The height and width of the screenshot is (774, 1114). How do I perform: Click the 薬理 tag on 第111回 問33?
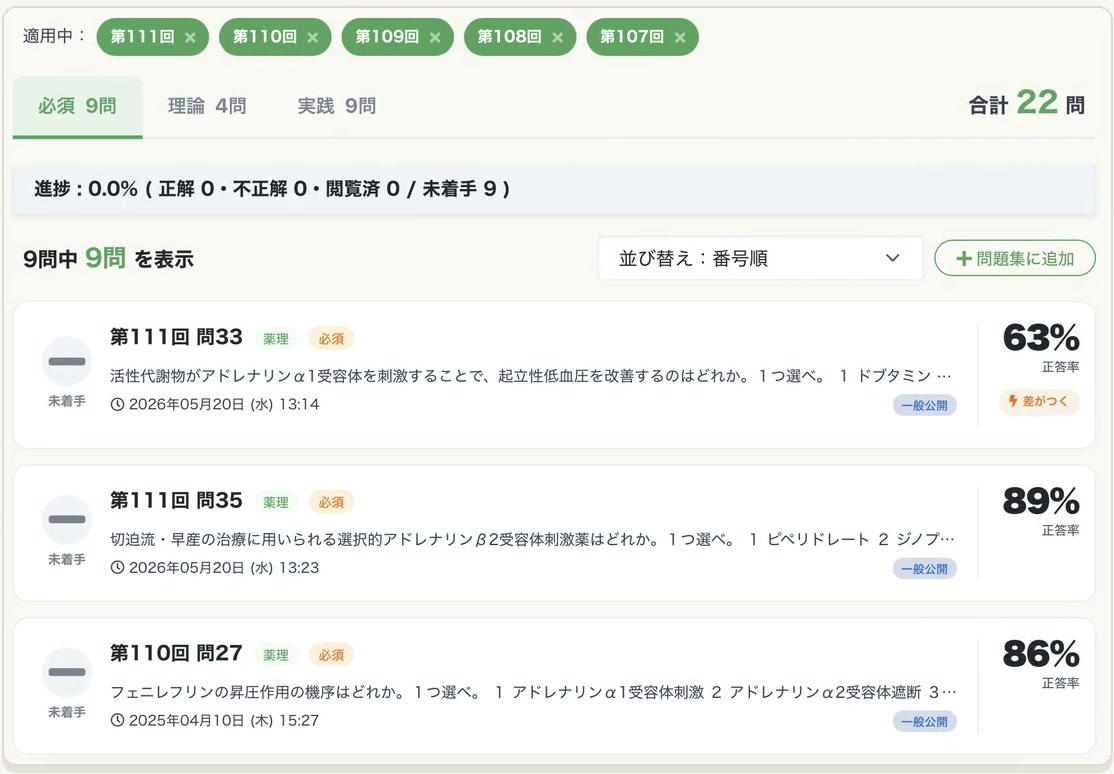point(276,339)
